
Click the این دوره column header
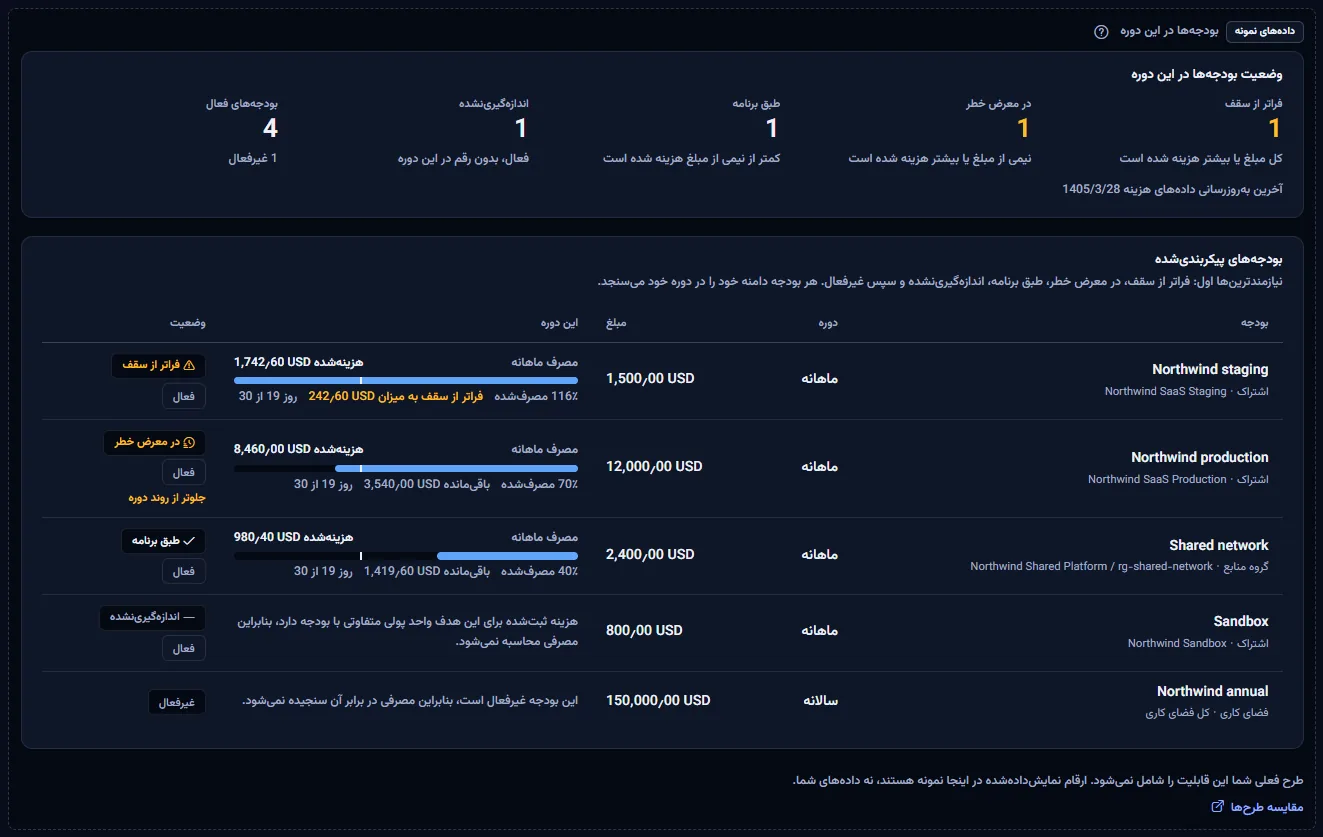(x=559, y=323)
